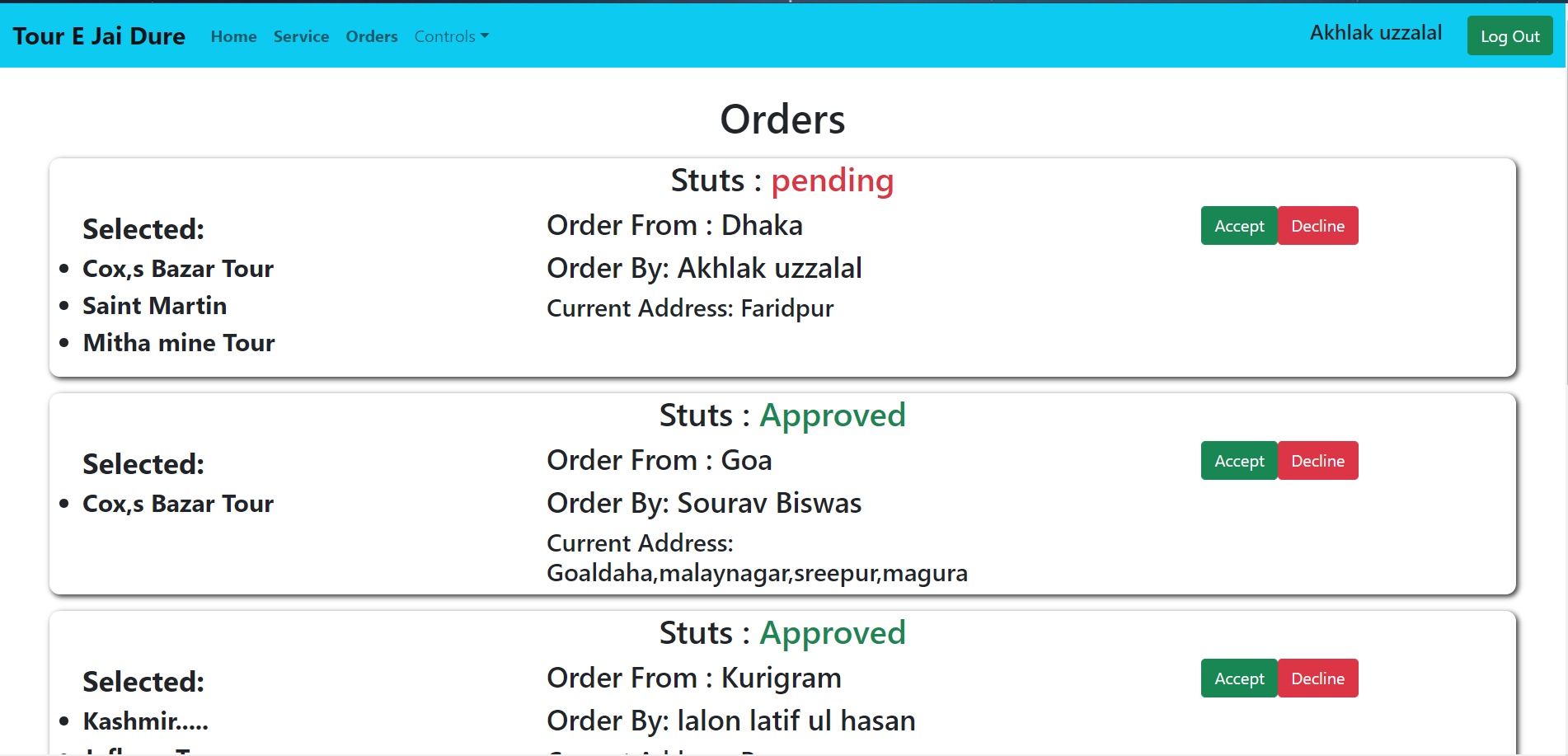Decline lalon latif ul hasan's order
The image size is (1568, 756).
[1317, 679]
